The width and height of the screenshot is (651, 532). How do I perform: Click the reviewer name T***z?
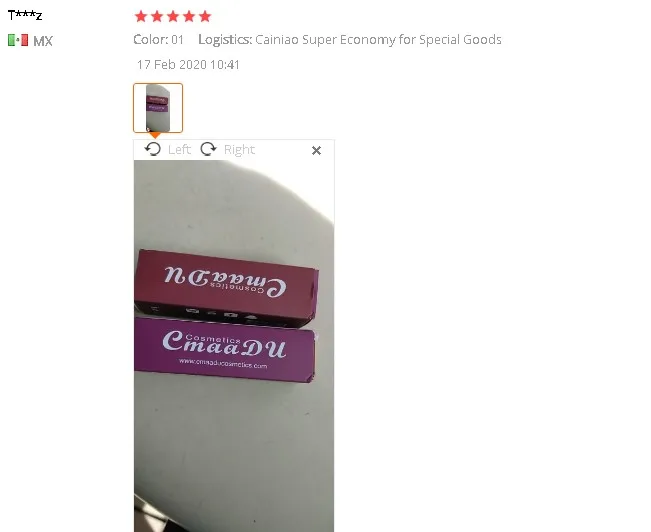click(x=25, y=15)
